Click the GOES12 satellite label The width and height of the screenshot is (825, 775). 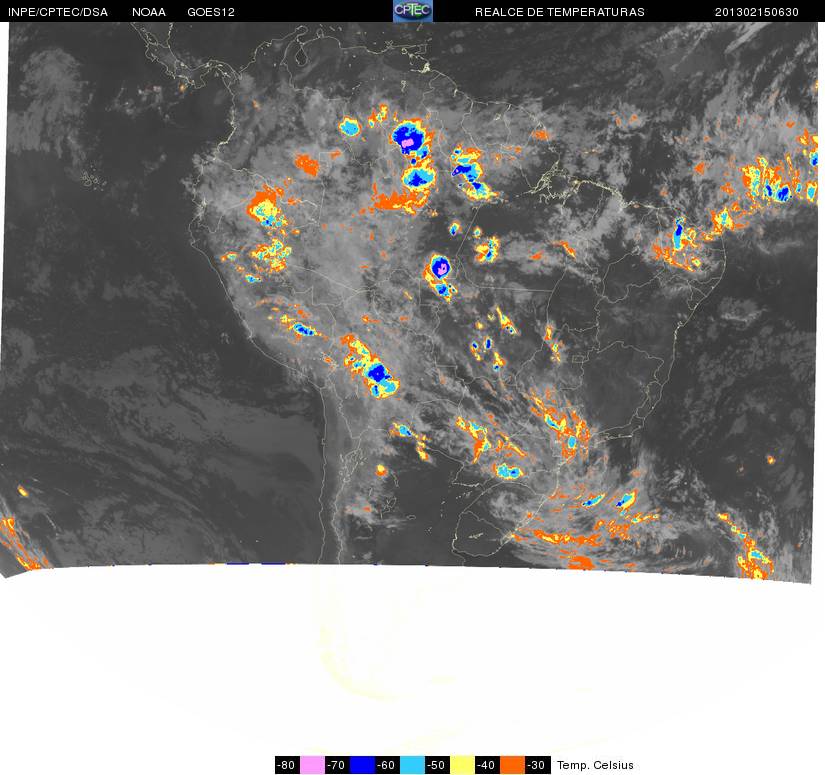click(x=211, y=12)
